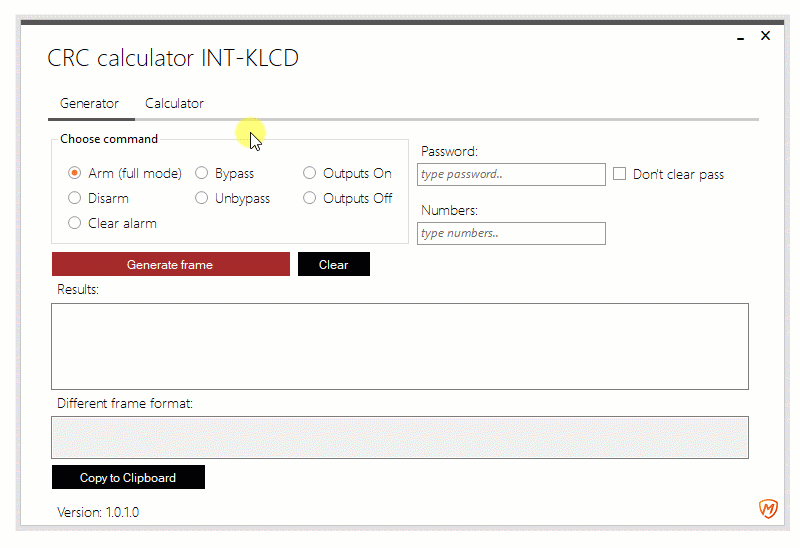800x548 pixels.
Task: Click into the Password input field
Action: pyautogui.click(x=511, y=174)
